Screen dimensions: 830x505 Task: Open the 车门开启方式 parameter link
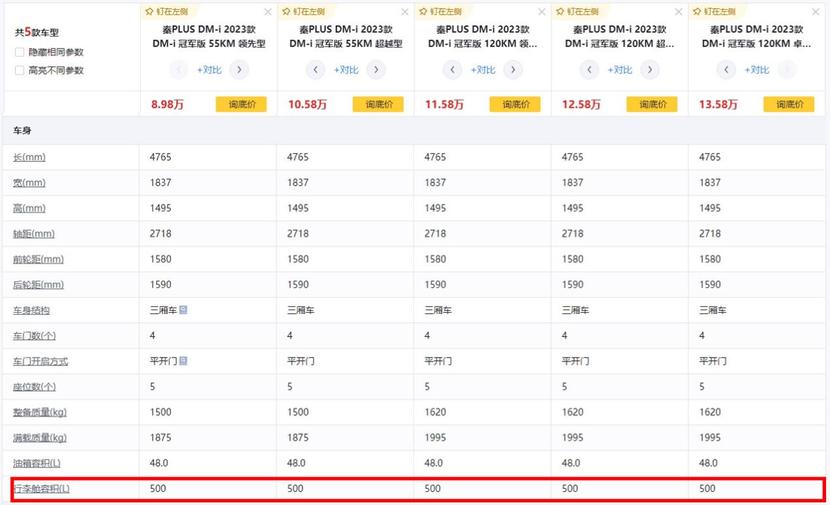tap(40, 362)
